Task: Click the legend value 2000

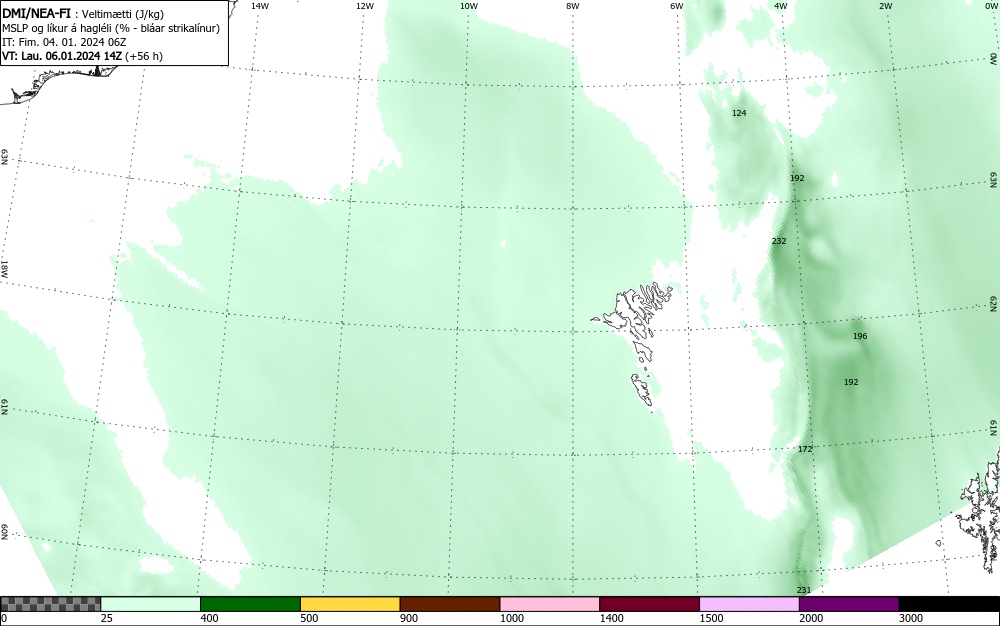Action: point(811,618)
